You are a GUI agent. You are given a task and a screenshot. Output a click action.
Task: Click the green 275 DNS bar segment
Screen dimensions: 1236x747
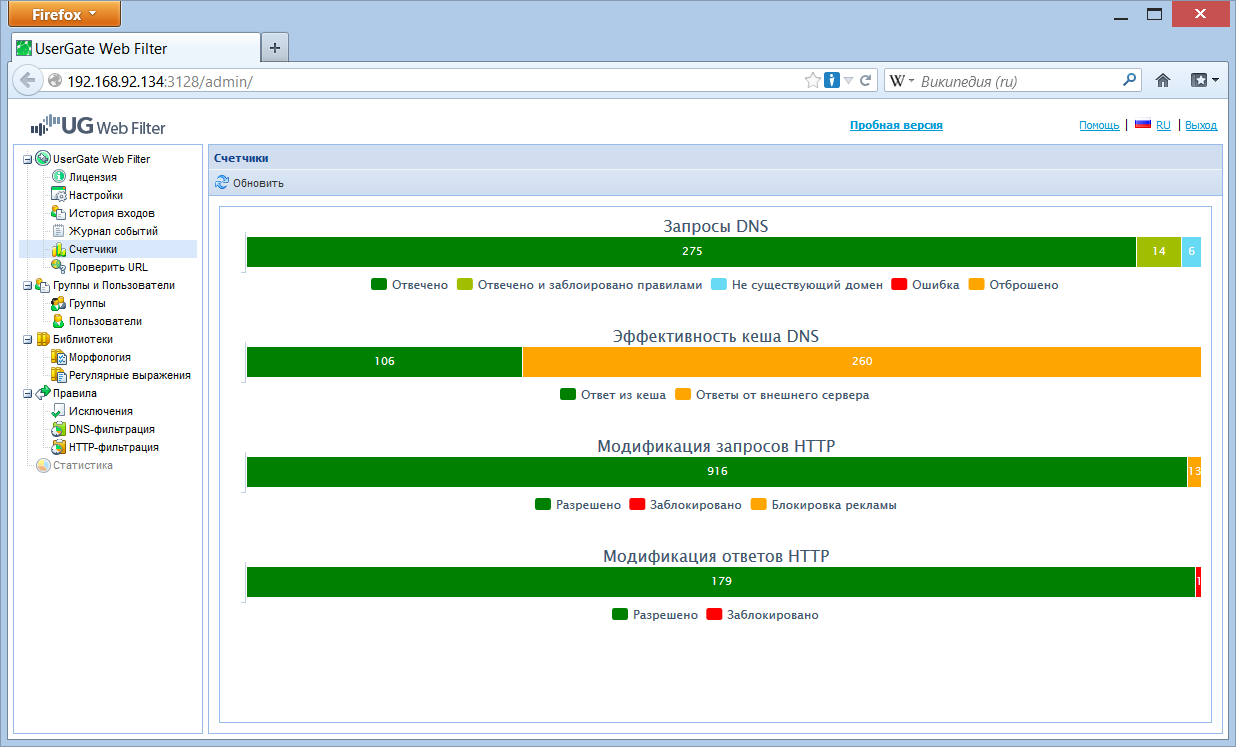click(691, 252)
